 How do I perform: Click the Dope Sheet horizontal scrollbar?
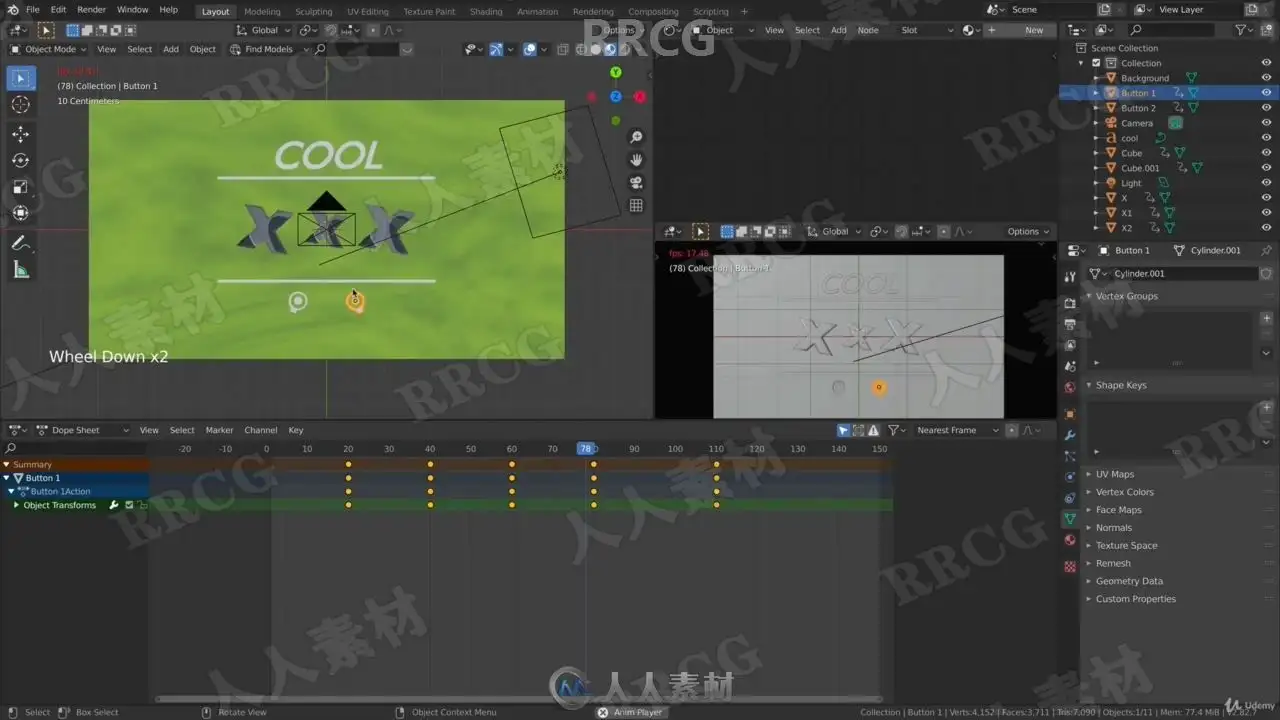click(518, 699)
